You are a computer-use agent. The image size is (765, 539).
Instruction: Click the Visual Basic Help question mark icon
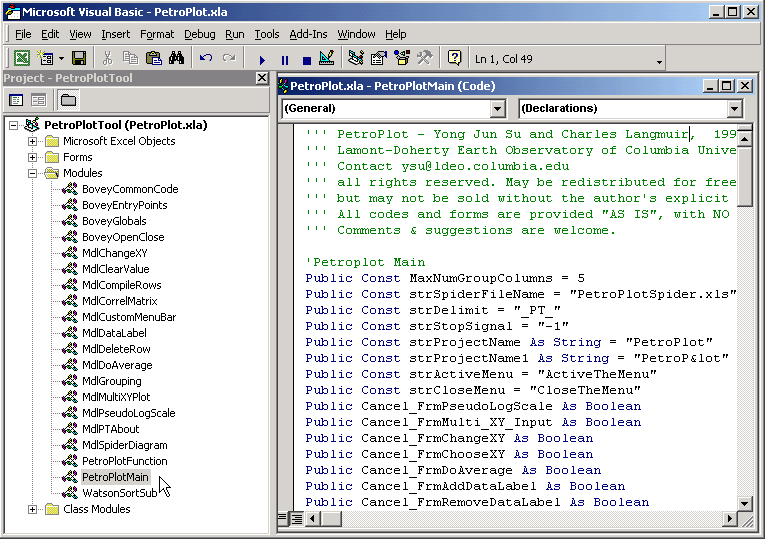454,59
